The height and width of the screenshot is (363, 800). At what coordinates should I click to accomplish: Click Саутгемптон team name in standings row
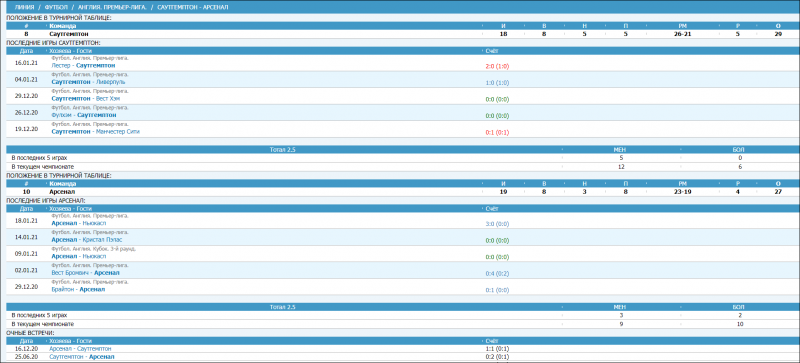(x=69, y=34)
